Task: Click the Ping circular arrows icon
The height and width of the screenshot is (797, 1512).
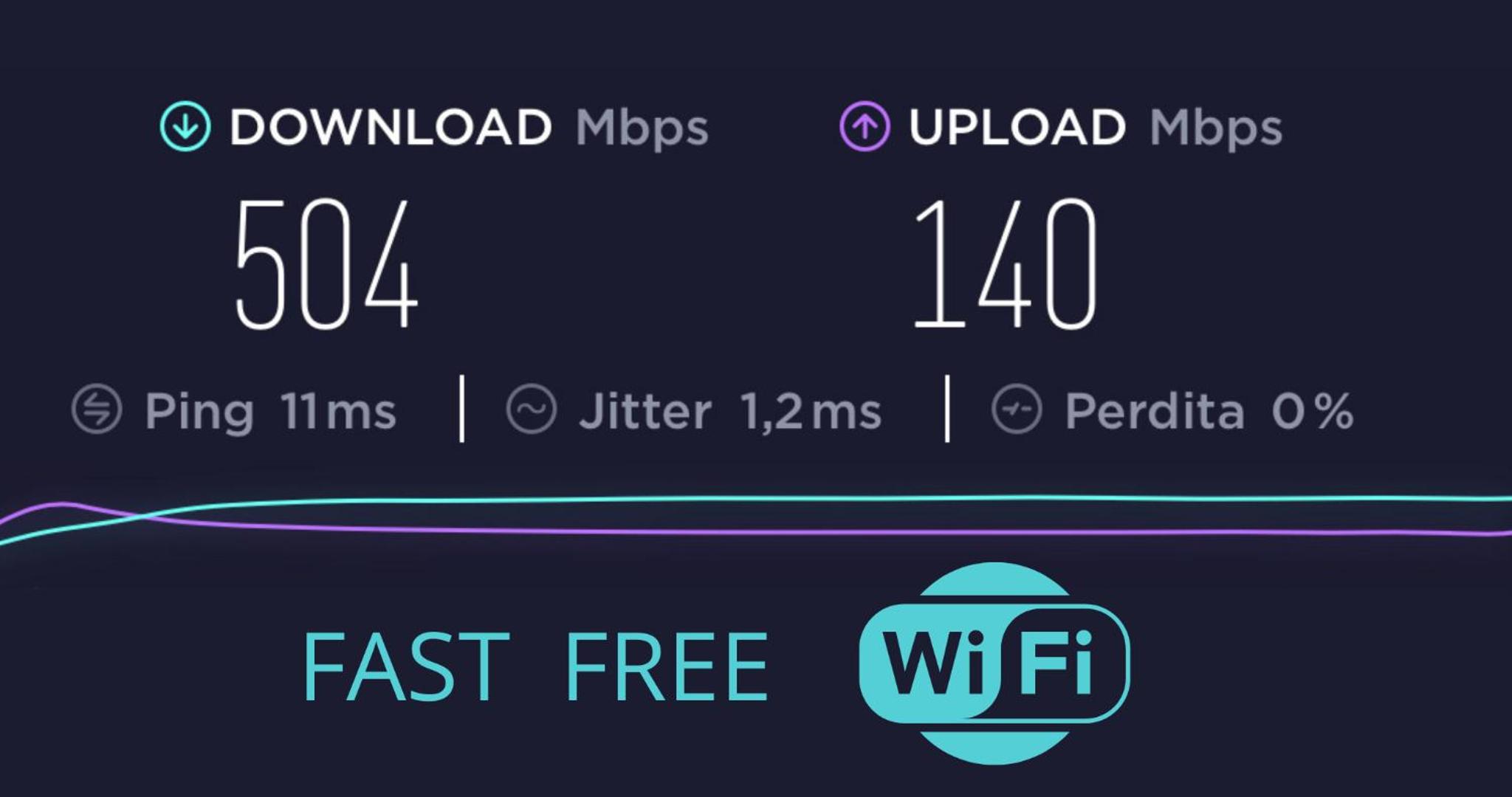Action: point(97,408)
